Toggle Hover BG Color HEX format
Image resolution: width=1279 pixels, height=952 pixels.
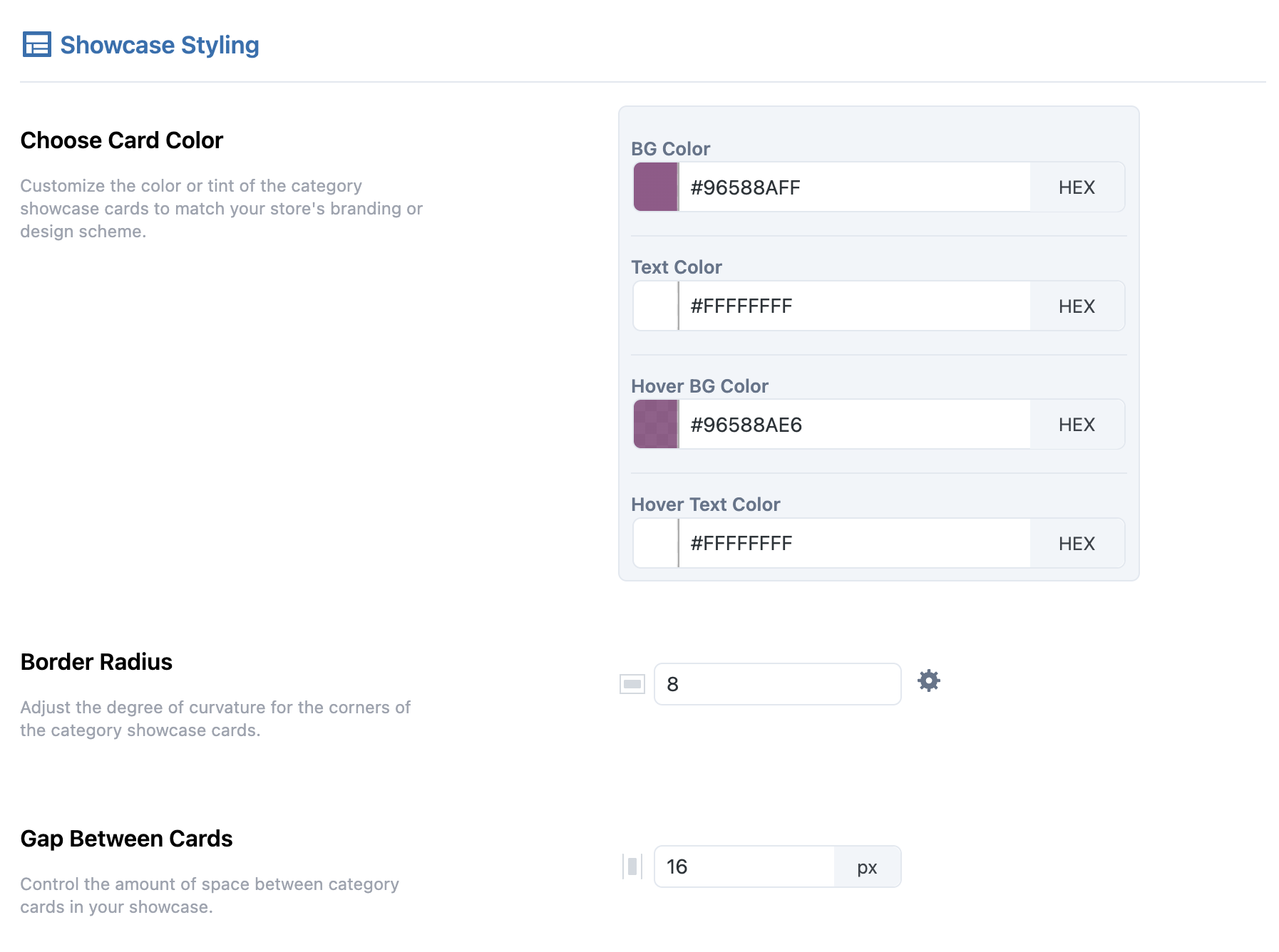point(1077,425)
